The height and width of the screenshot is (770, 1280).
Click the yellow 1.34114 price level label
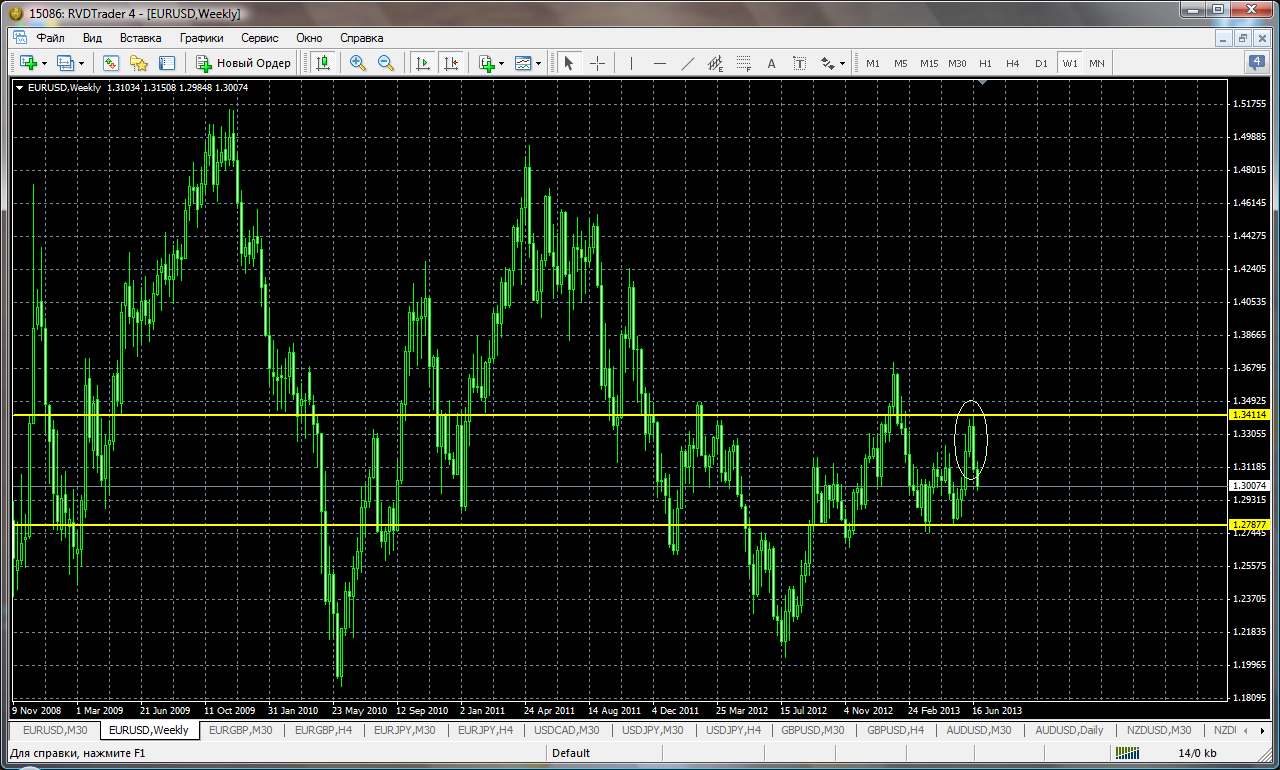(1250, 415)
